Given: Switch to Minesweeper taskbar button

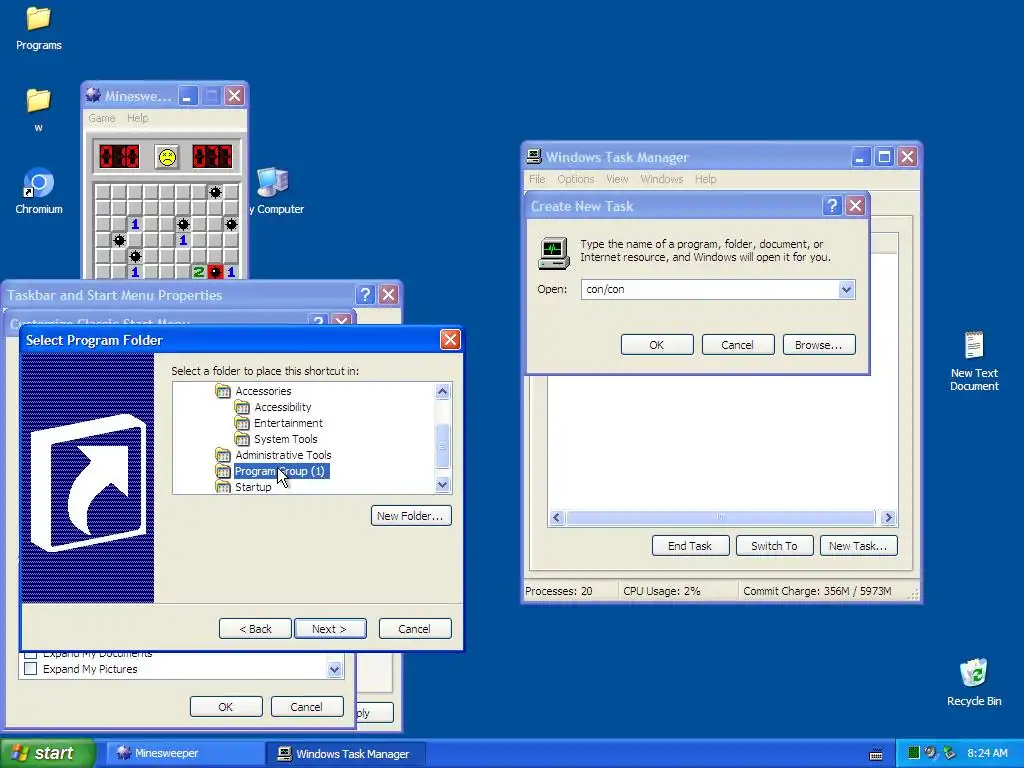Looking at the screenshot, I should pyautogui.click(x=185, y=753).
